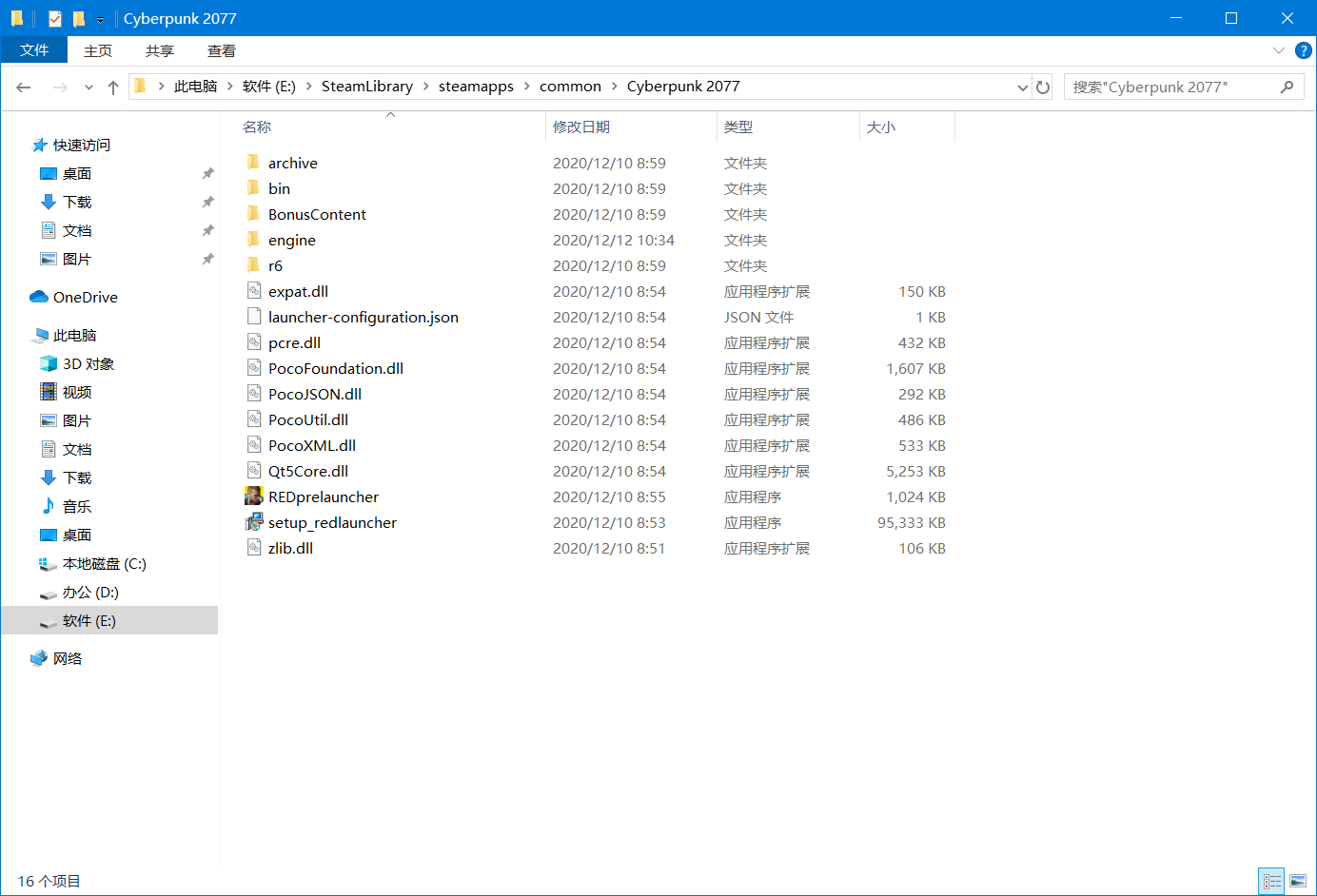Viewport: 1317px width, 896px height.
Task: Open pinned 桌面 under quick access
Action: point(77,174)
